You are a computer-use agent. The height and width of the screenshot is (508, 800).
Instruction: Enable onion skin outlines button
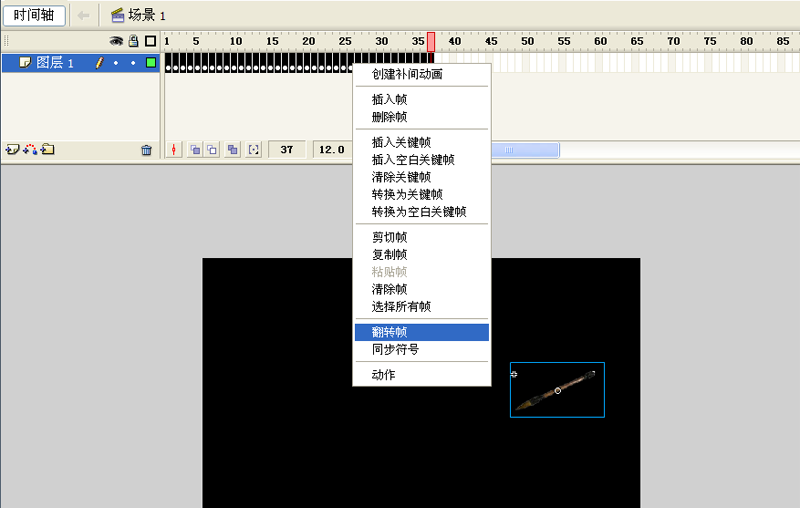(212, 149)
